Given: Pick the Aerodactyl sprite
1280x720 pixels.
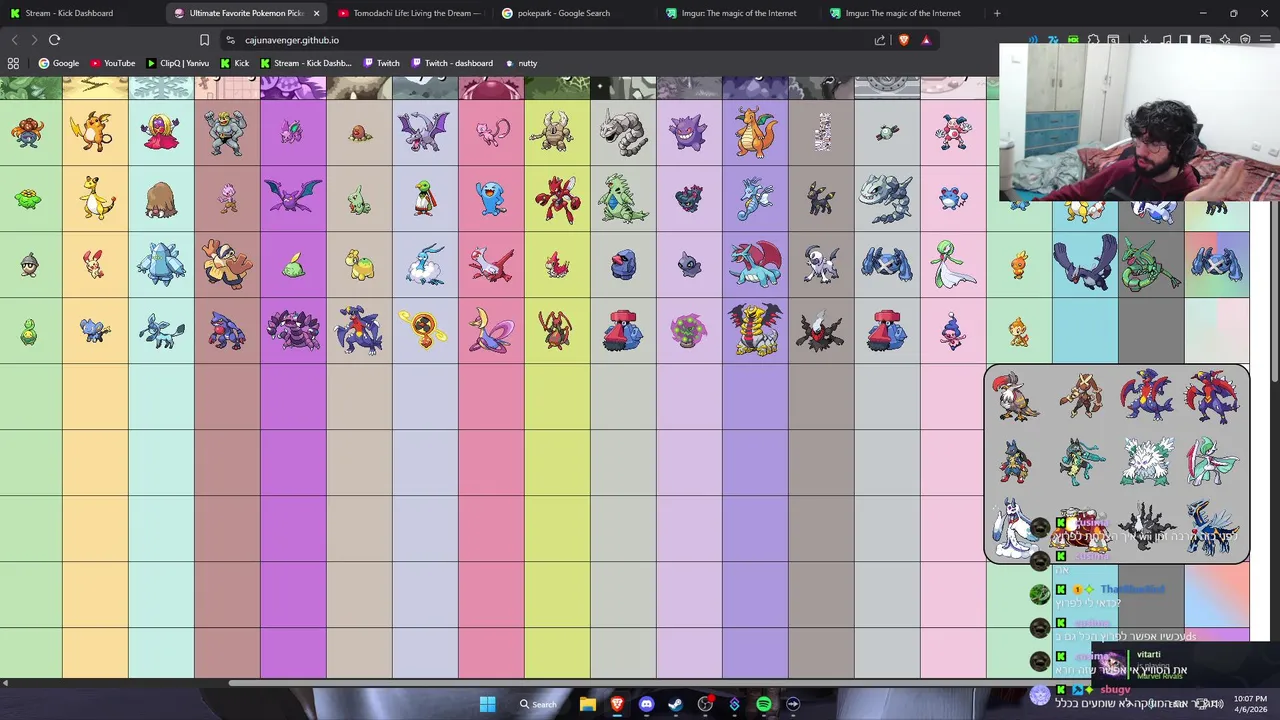Looking at the screenshot, I should point(424,132).
